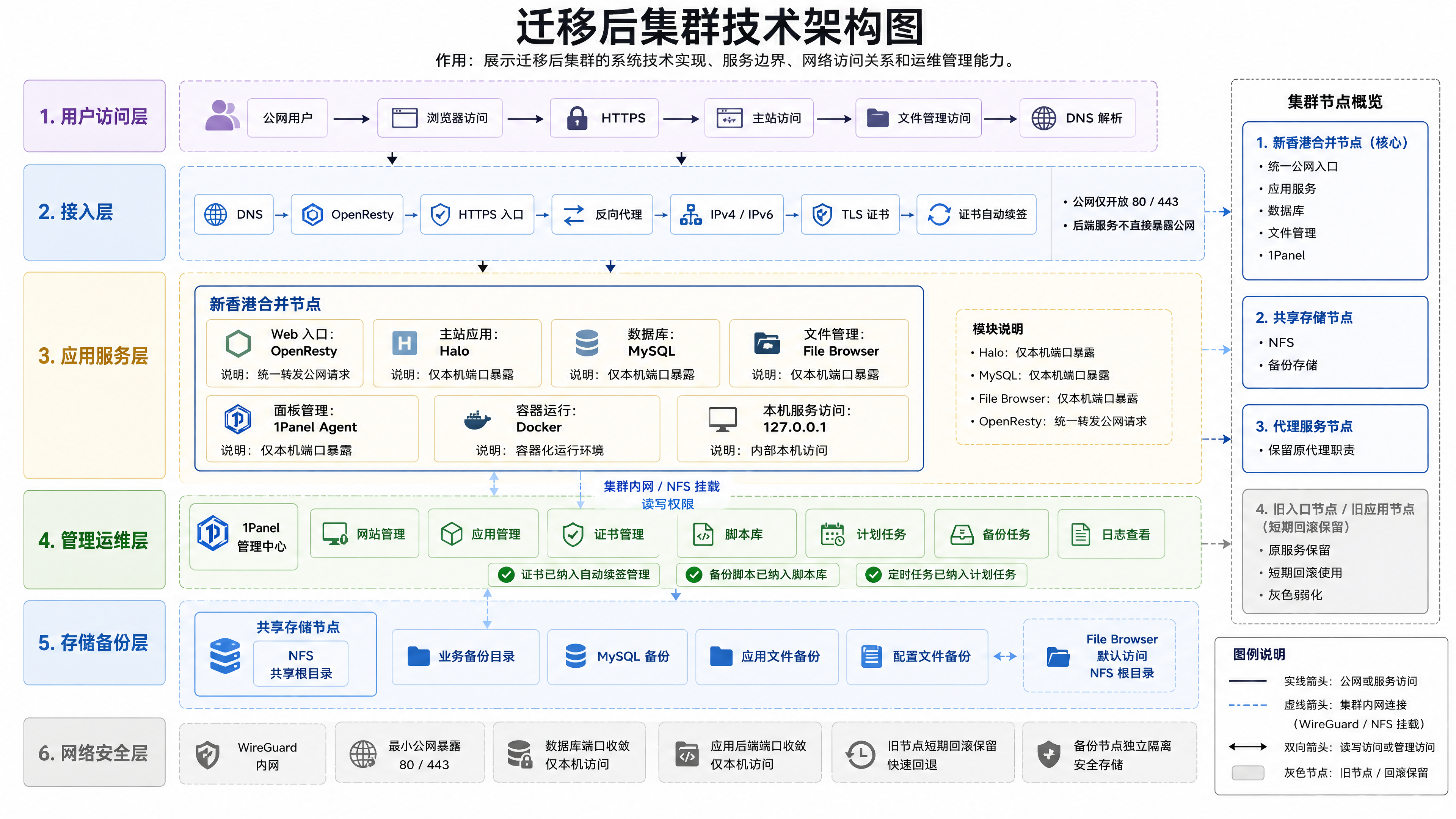The height and width of the screenshot is (819, 1456).
Task: Click the 公网用户 people icon
Action: pyautogui.click(x=222, y=116)
